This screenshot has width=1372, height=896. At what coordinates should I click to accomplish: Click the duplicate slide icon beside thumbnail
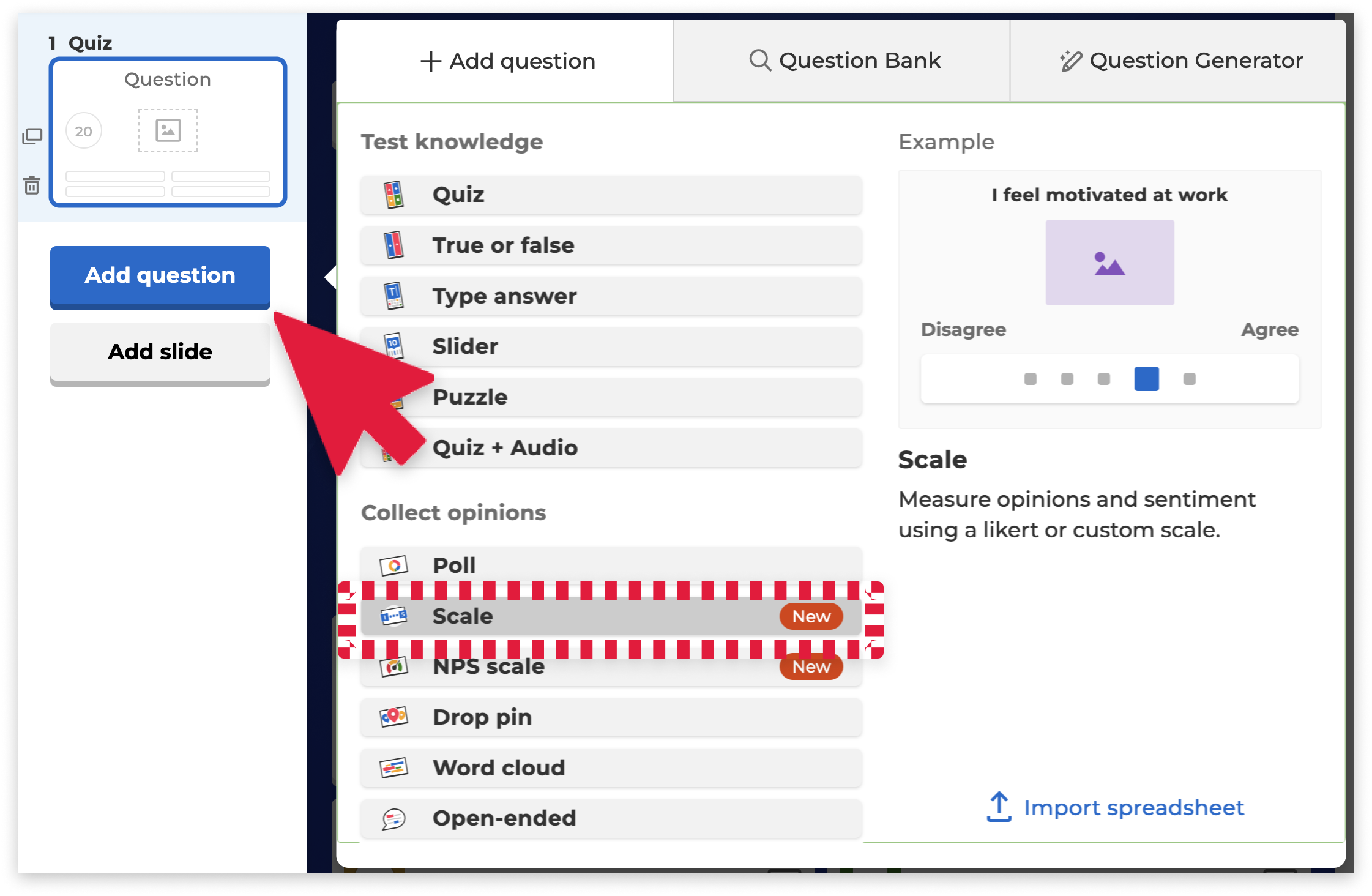(32, 136)
